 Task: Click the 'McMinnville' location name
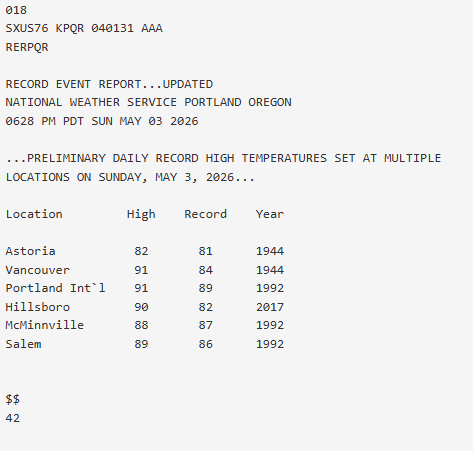(x=45, y=325)
